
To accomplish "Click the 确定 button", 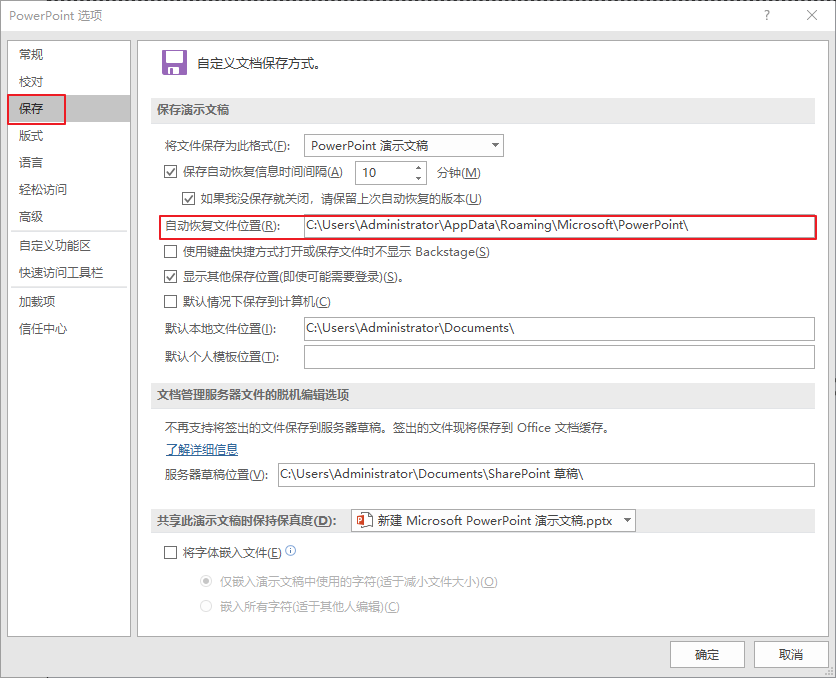I will [707, 655].
